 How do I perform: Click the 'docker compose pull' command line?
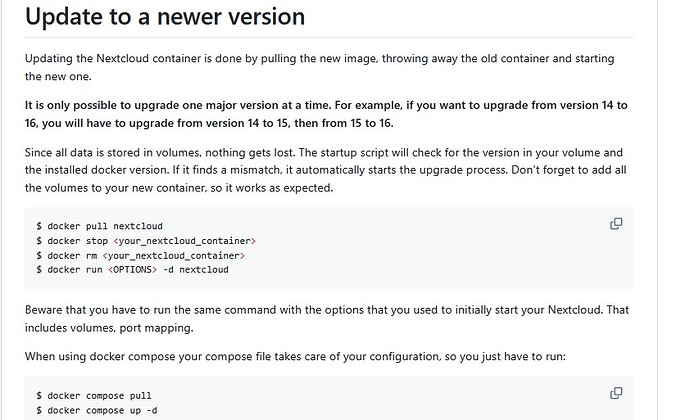tap(94, 396)
